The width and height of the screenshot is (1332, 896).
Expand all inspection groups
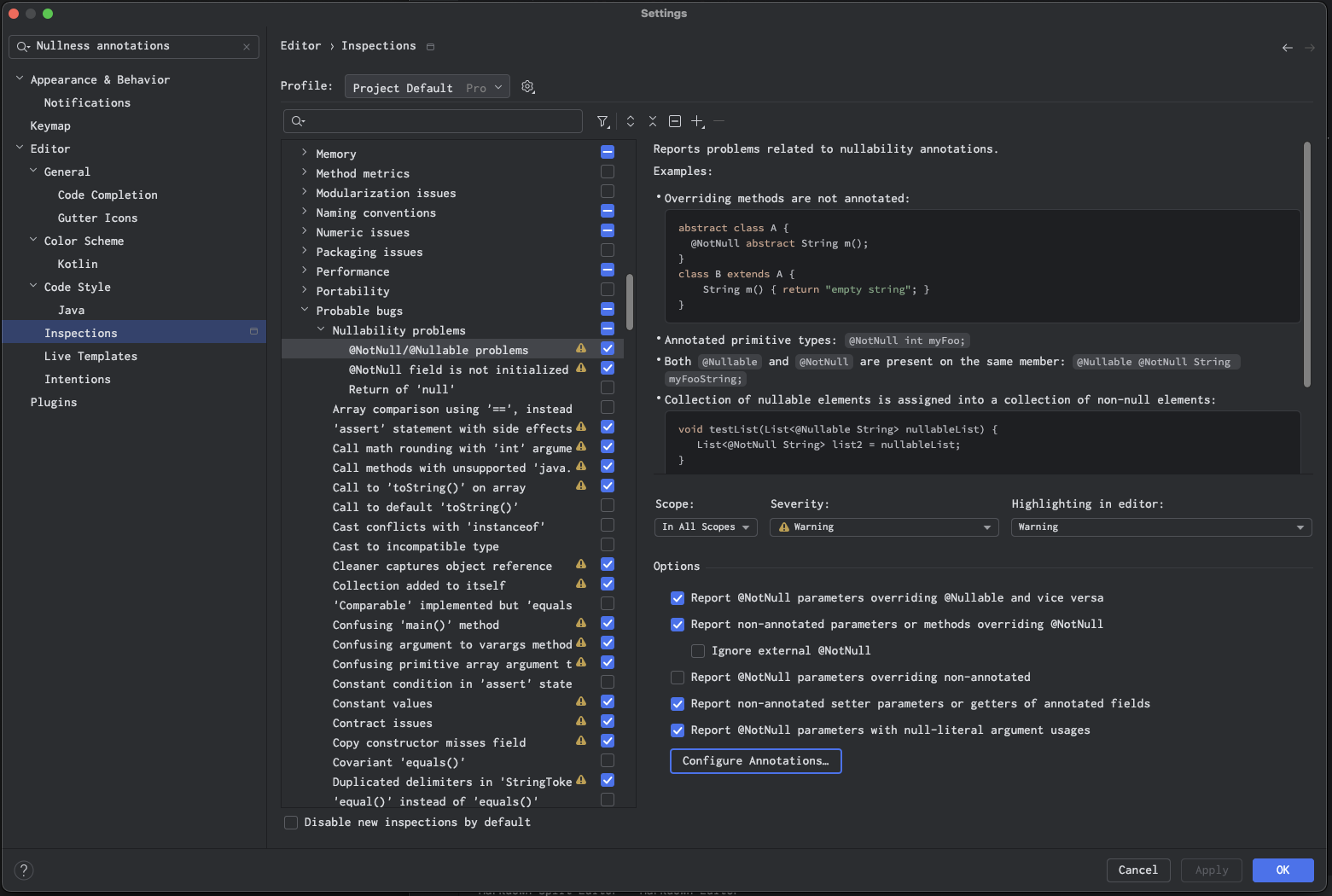pos(630,121)
